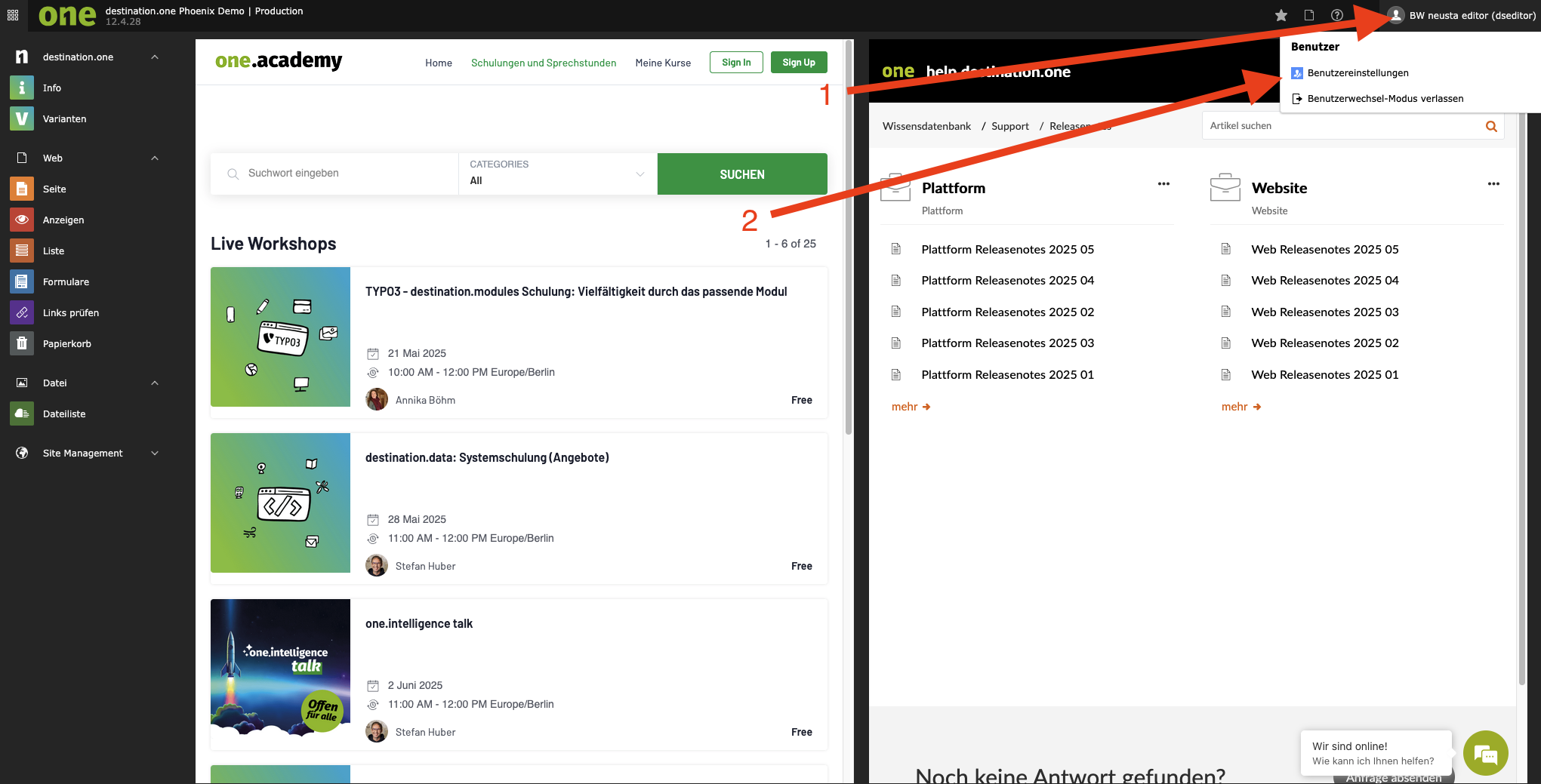
Task: Open the Liste module icon
Action: 22,251
